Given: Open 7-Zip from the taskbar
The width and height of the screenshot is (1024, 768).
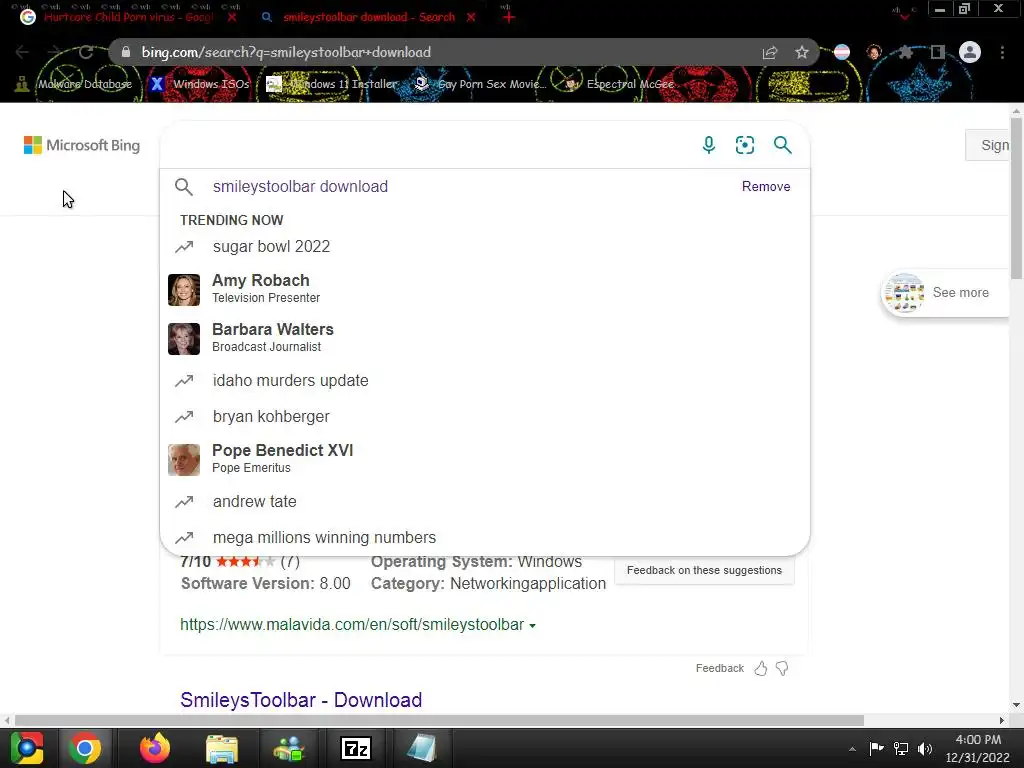Looking at the screenshot, I should (x=356, y=748).
